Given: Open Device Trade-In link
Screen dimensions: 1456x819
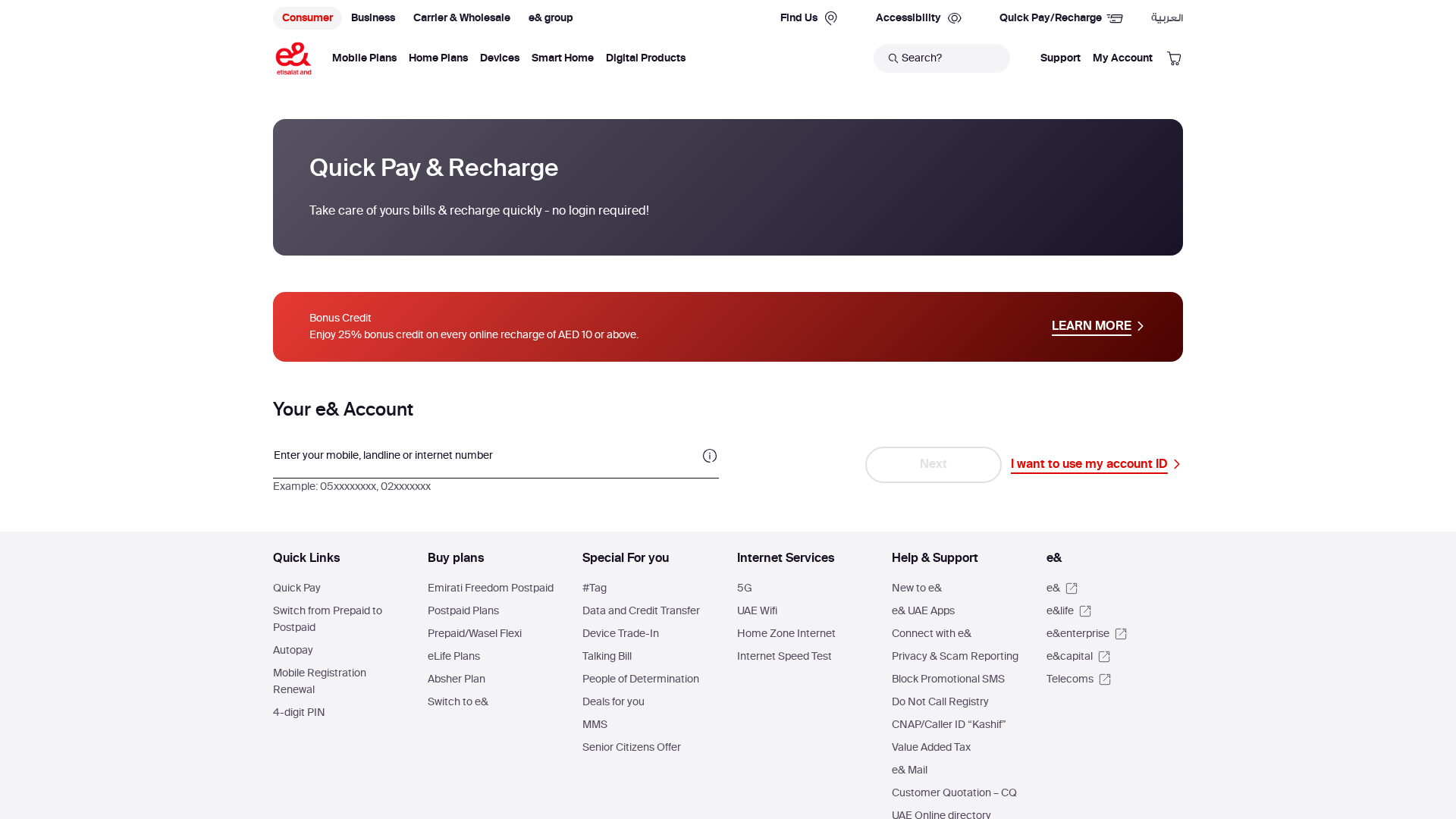Looking at the screenshot, I should pyautogui.click(x=620, y=634).
